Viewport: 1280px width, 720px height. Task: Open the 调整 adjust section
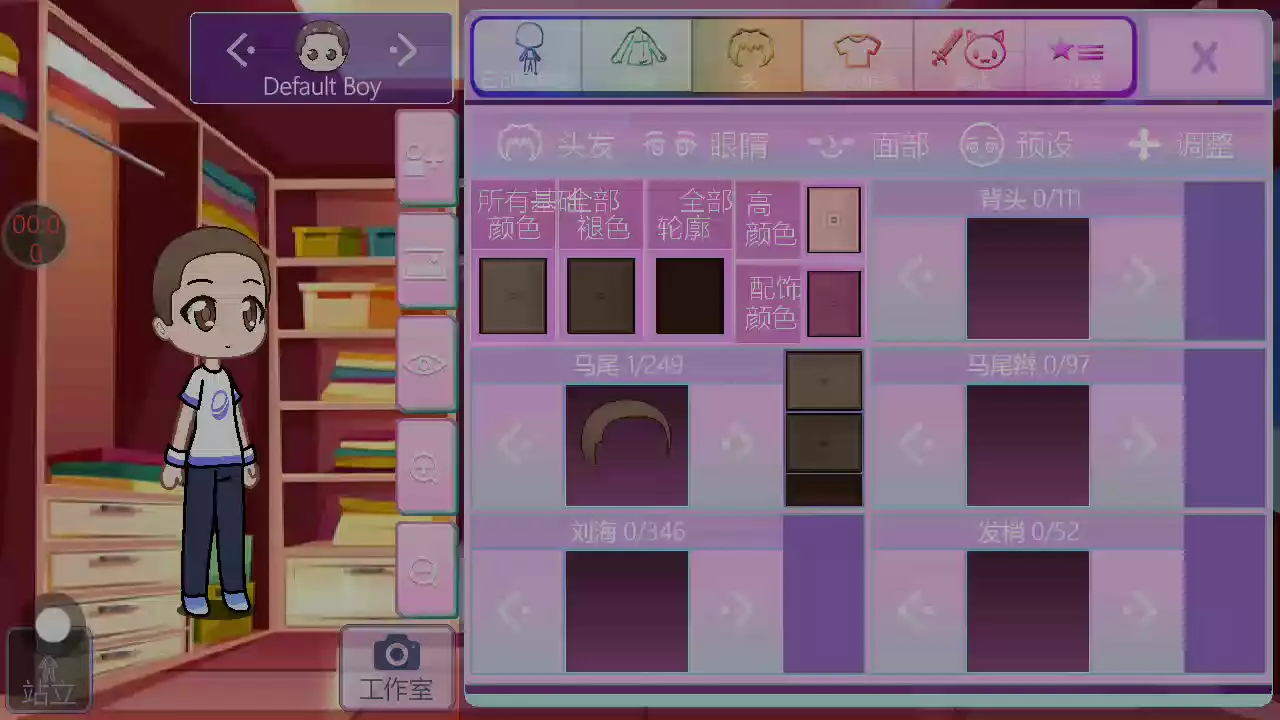[1180, 146]
